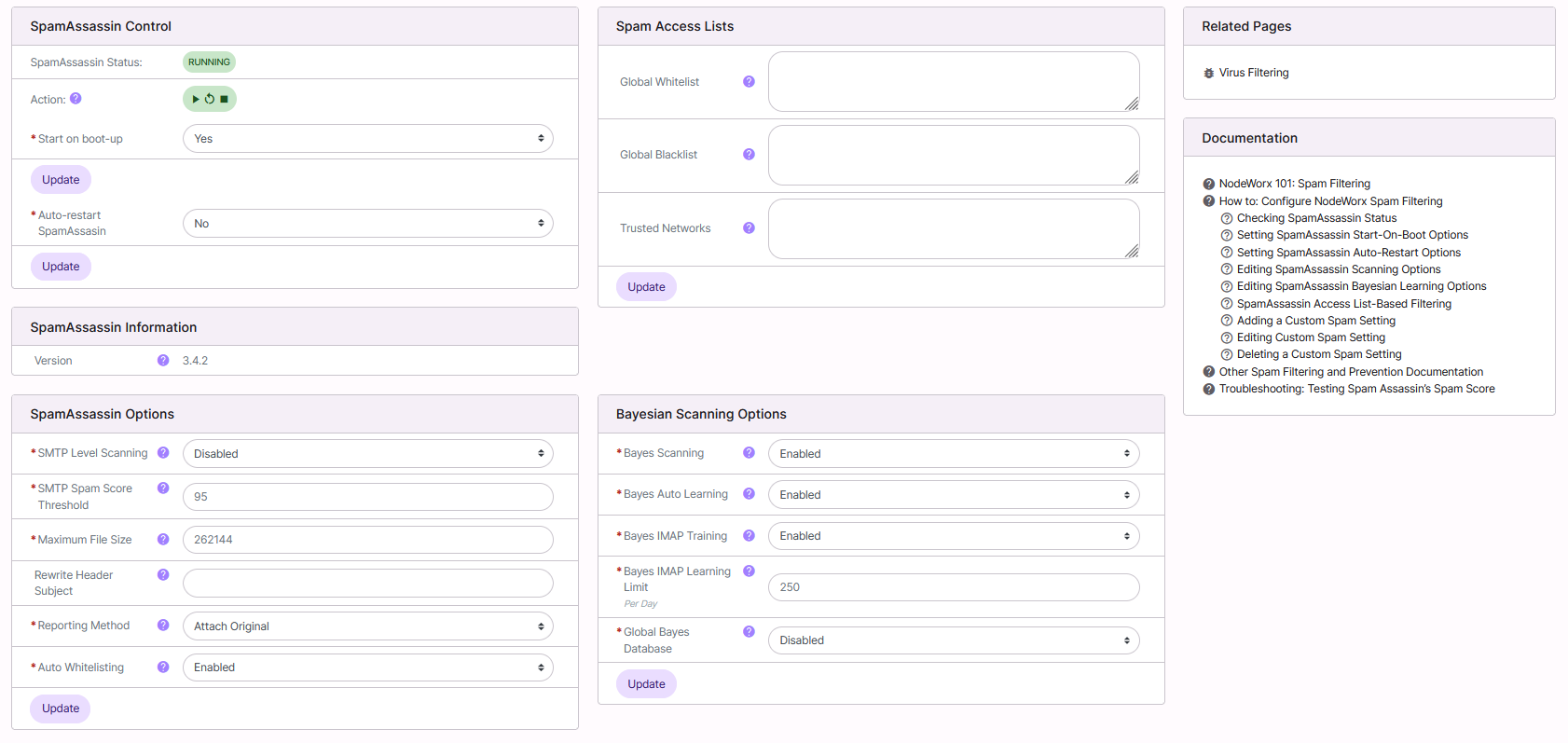The image size is (1568, 743).
Task: Open the Auto-restart SpamAssassin dropdown
Action: coord(367,224)
